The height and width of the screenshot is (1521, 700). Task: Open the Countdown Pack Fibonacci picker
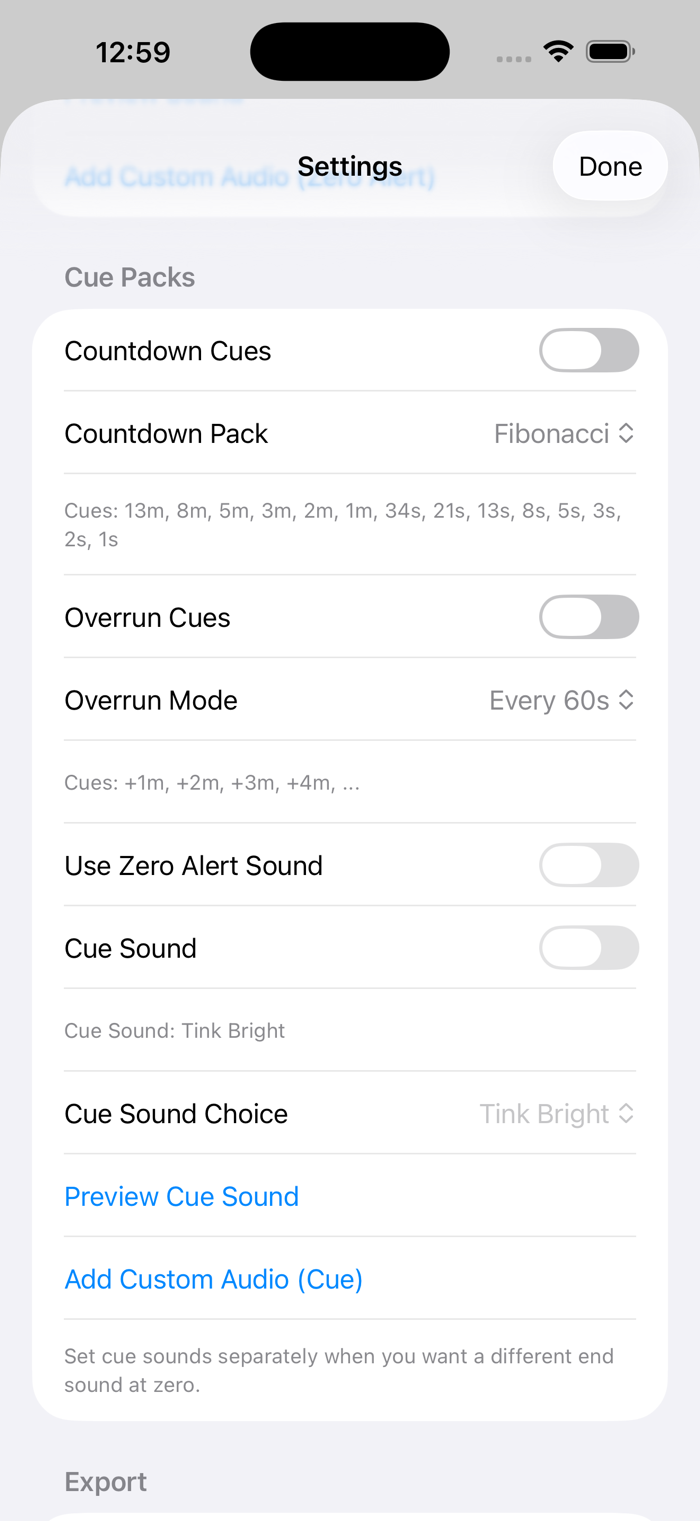552,434
